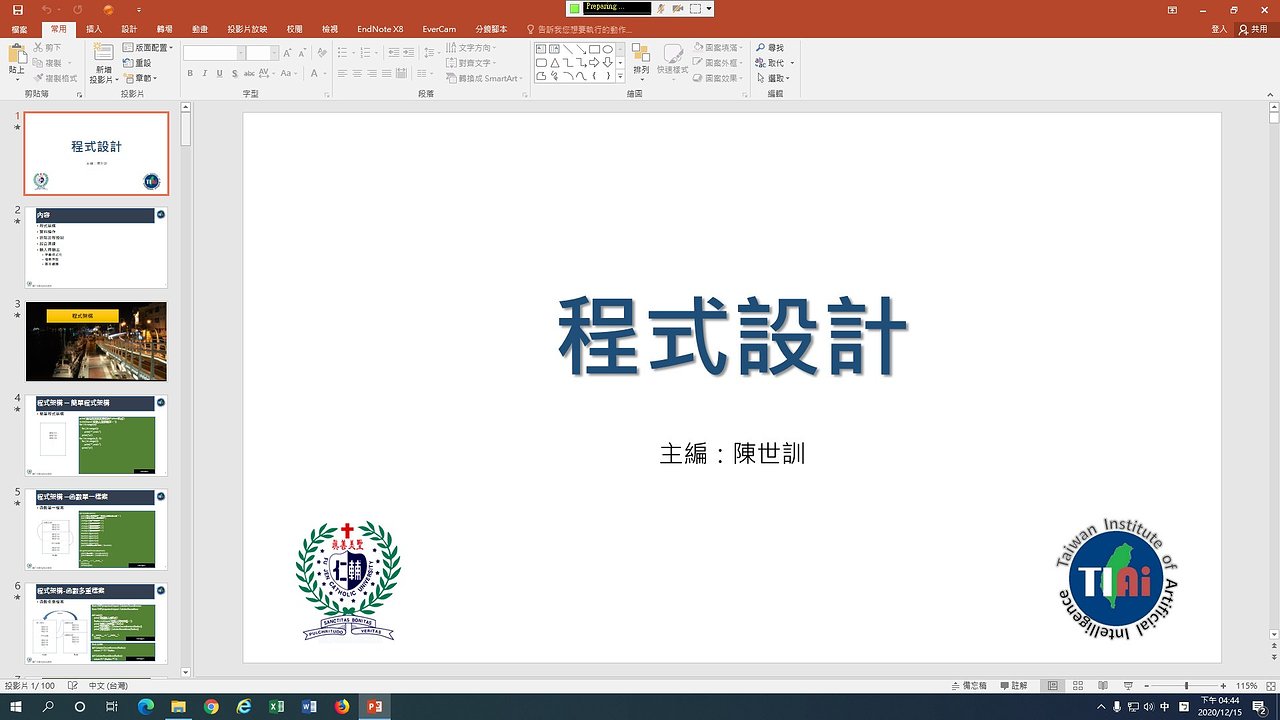Switch to the EndNote X8 tab
The image size is (1280, 720).
[x=380, y=29]
